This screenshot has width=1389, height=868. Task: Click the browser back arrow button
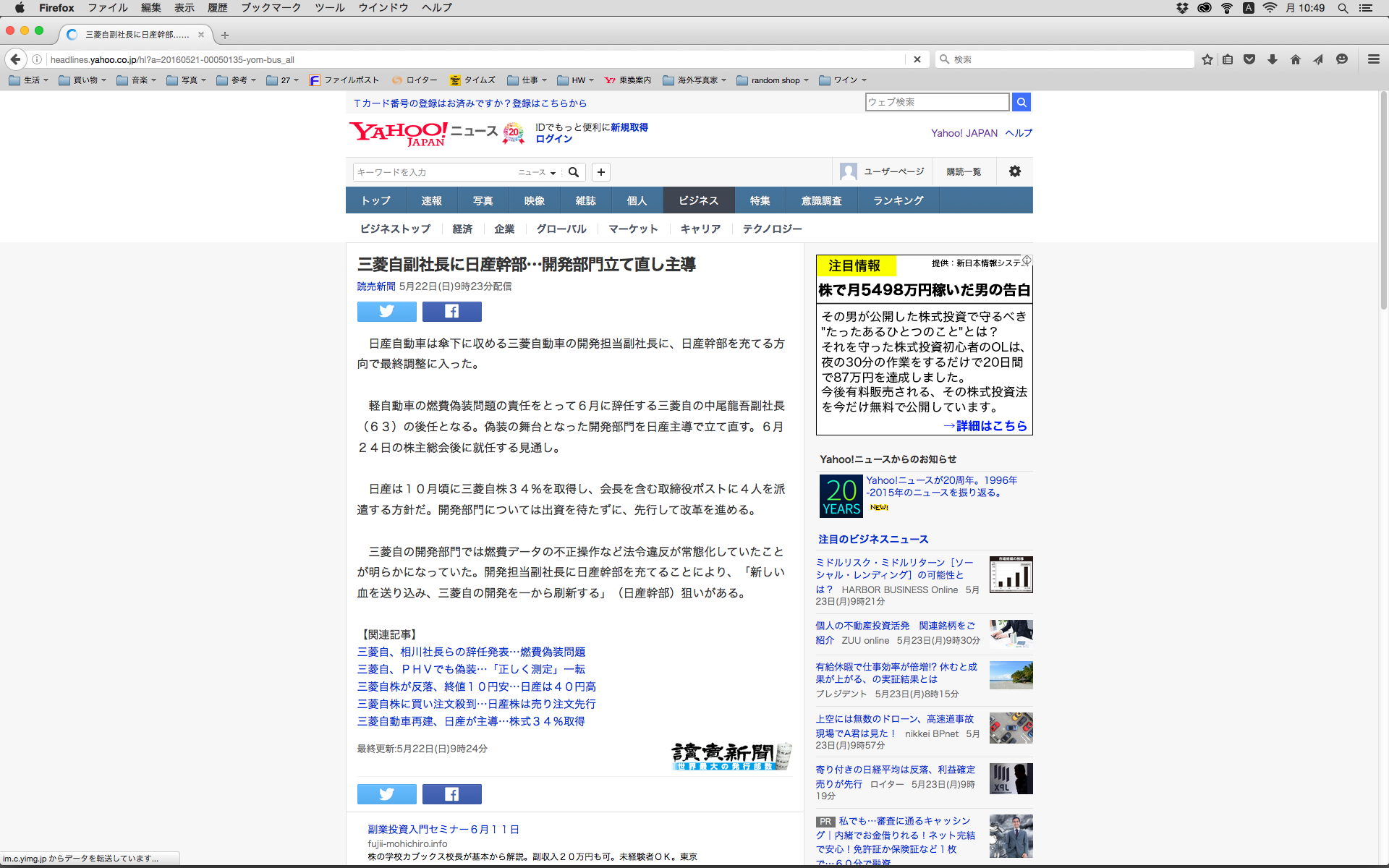[16, 59]
